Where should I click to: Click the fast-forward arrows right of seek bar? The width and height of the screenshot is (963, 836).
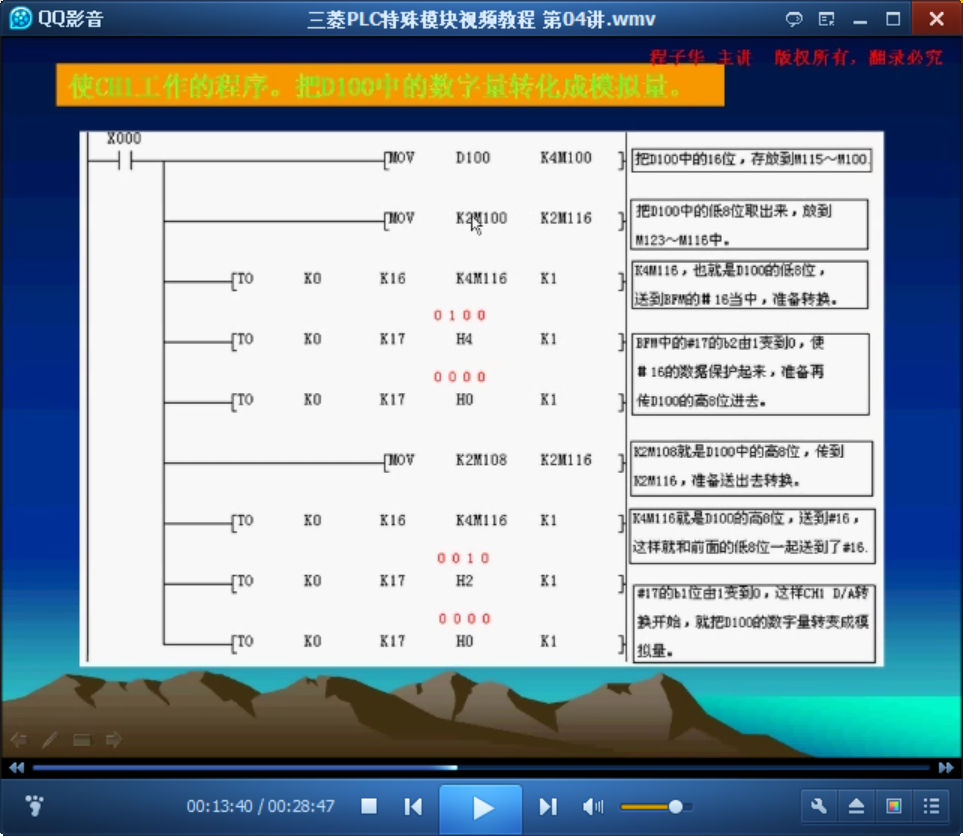point(946,768)
